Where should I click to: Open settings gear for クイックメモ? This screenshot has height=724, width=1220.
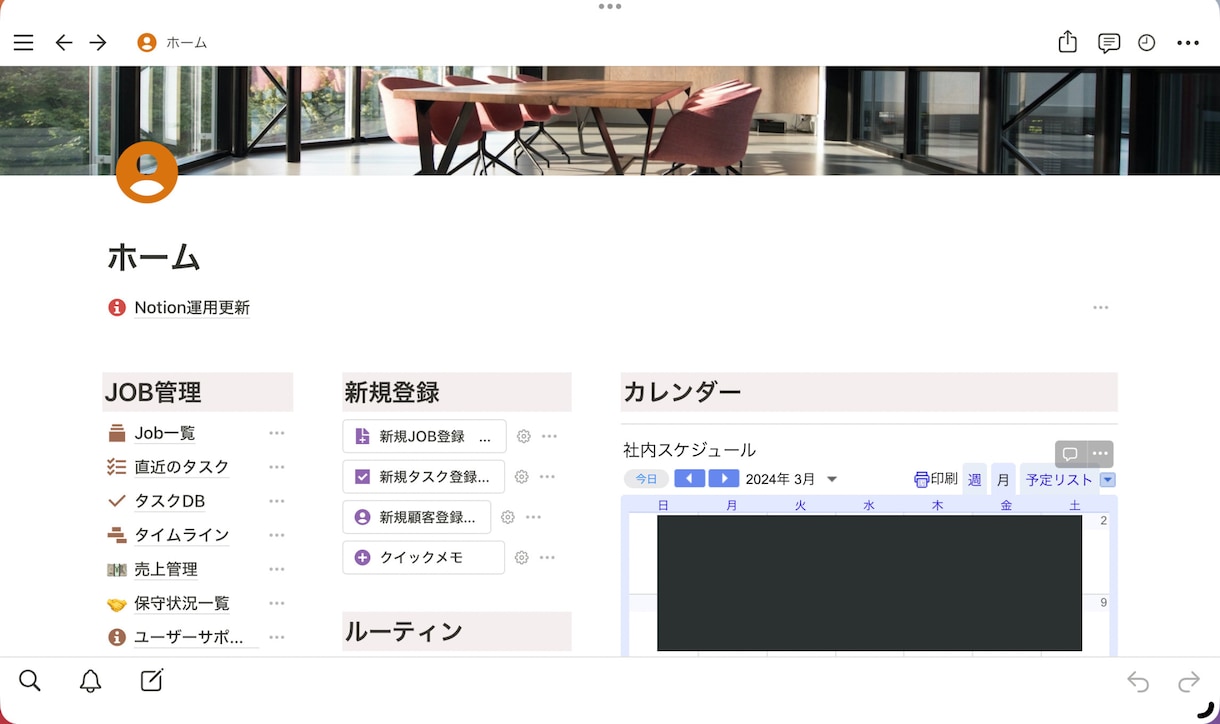(521, 557)
